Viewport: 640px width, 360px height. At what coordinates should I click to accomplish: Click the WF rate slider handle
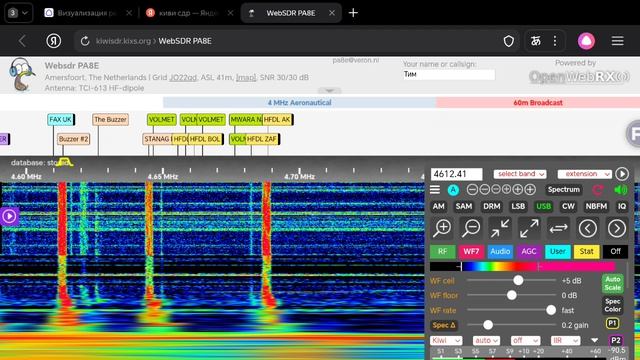(x=551, y=310)
